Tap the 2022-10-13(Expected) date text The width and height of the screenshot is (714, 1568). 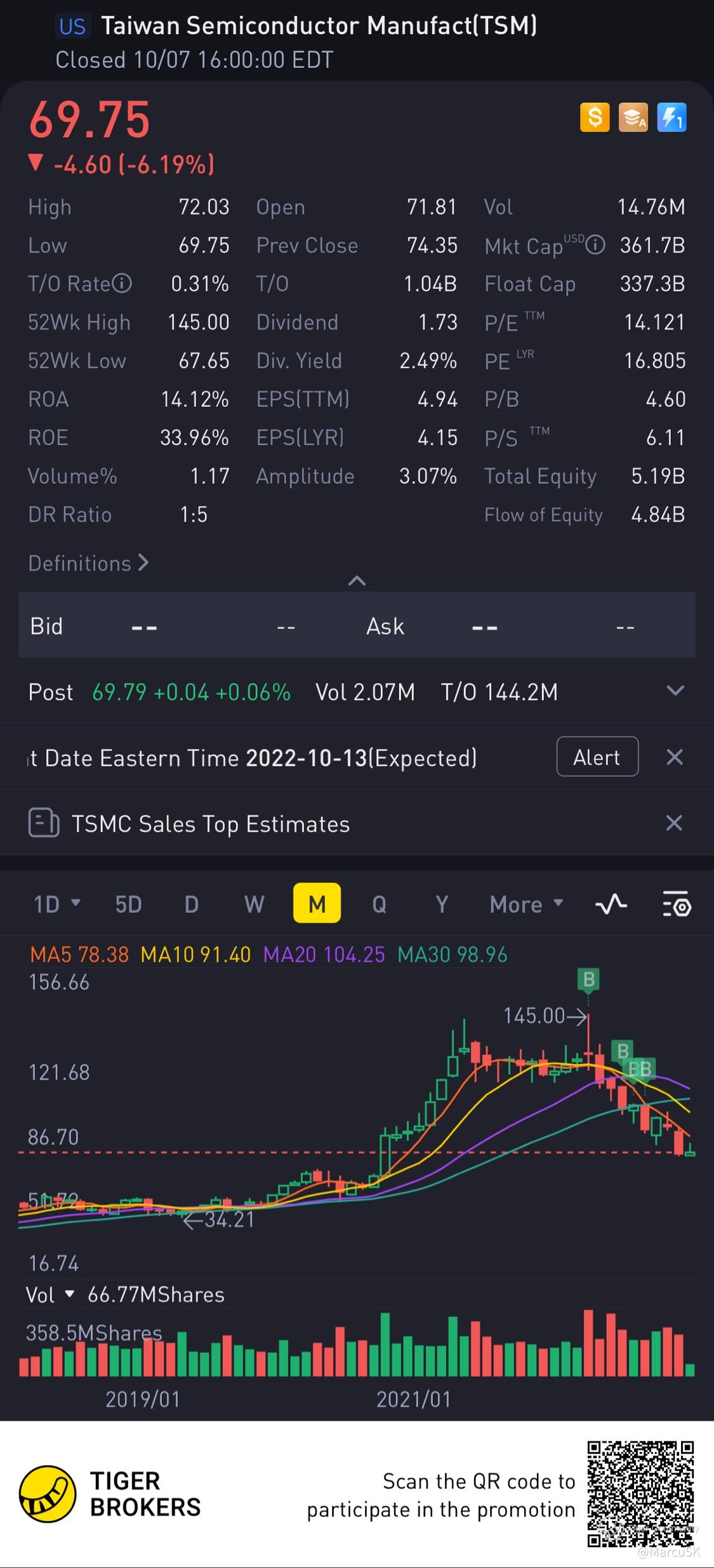point(361,757)
